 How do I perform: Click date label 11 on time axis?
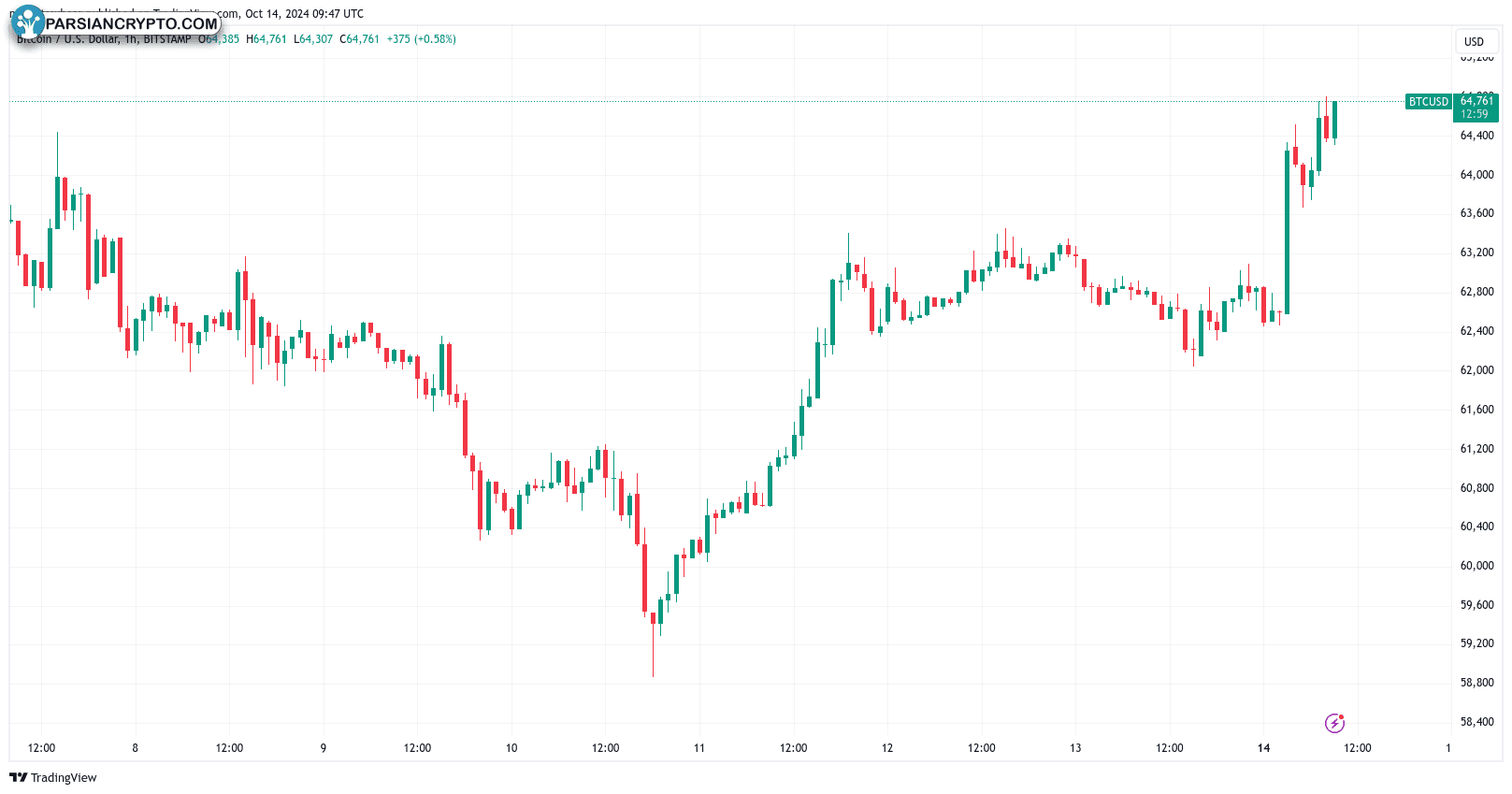pos(699,748)
